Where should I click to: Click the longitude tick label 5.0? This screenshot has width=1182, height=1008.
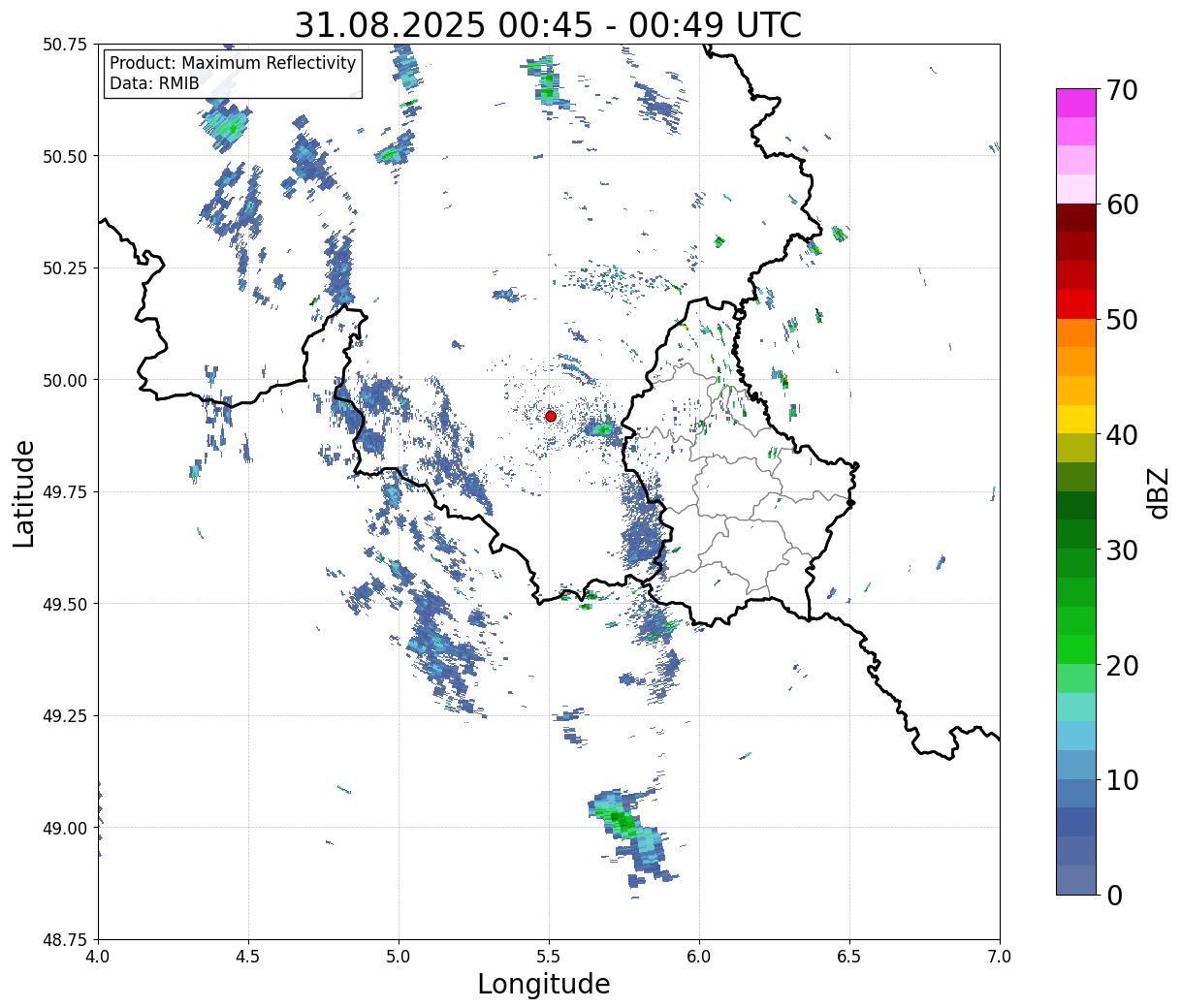[x=399, y=957]
